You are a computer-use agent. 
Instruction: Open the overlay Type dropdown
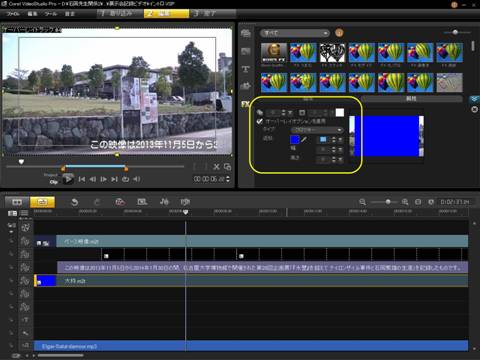pos(317,130)
